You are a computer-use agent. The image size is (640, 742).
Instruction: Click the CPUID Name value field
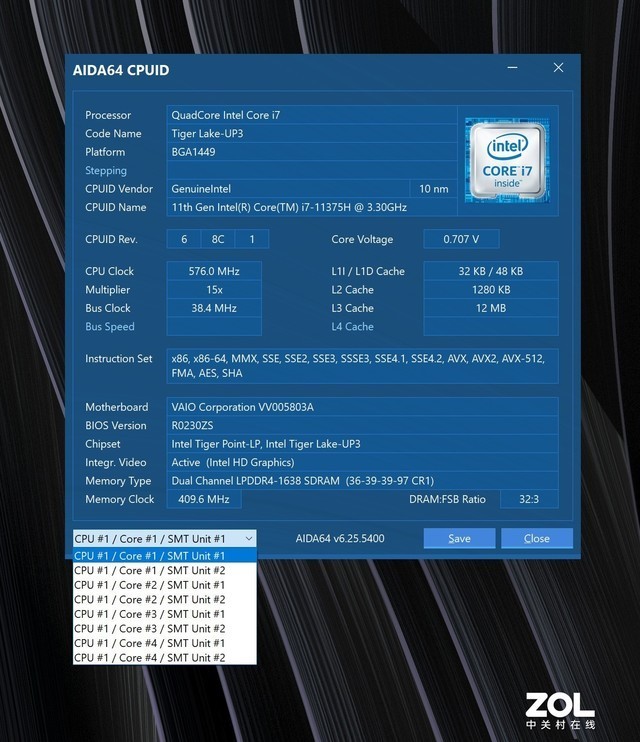point(310,207)
